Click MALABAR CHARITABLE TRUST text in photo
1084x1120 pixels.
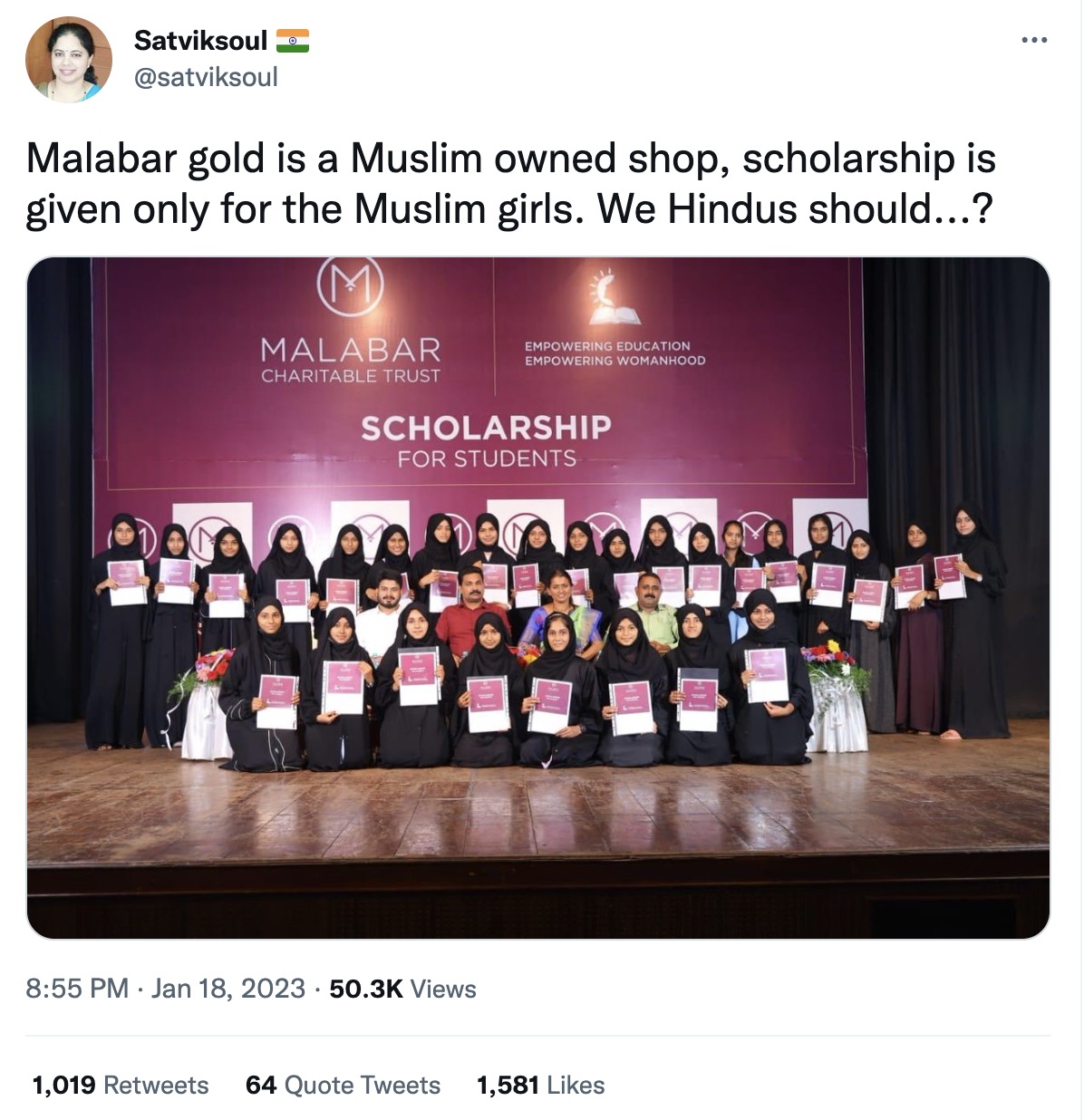click(351, 360)
